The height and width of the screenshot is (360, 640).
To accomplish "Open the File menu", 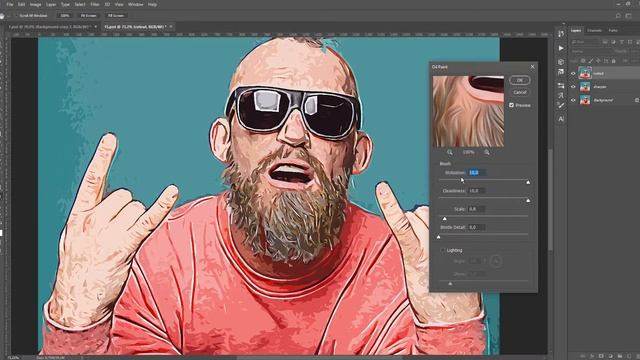I will click(x=10, y=4).
